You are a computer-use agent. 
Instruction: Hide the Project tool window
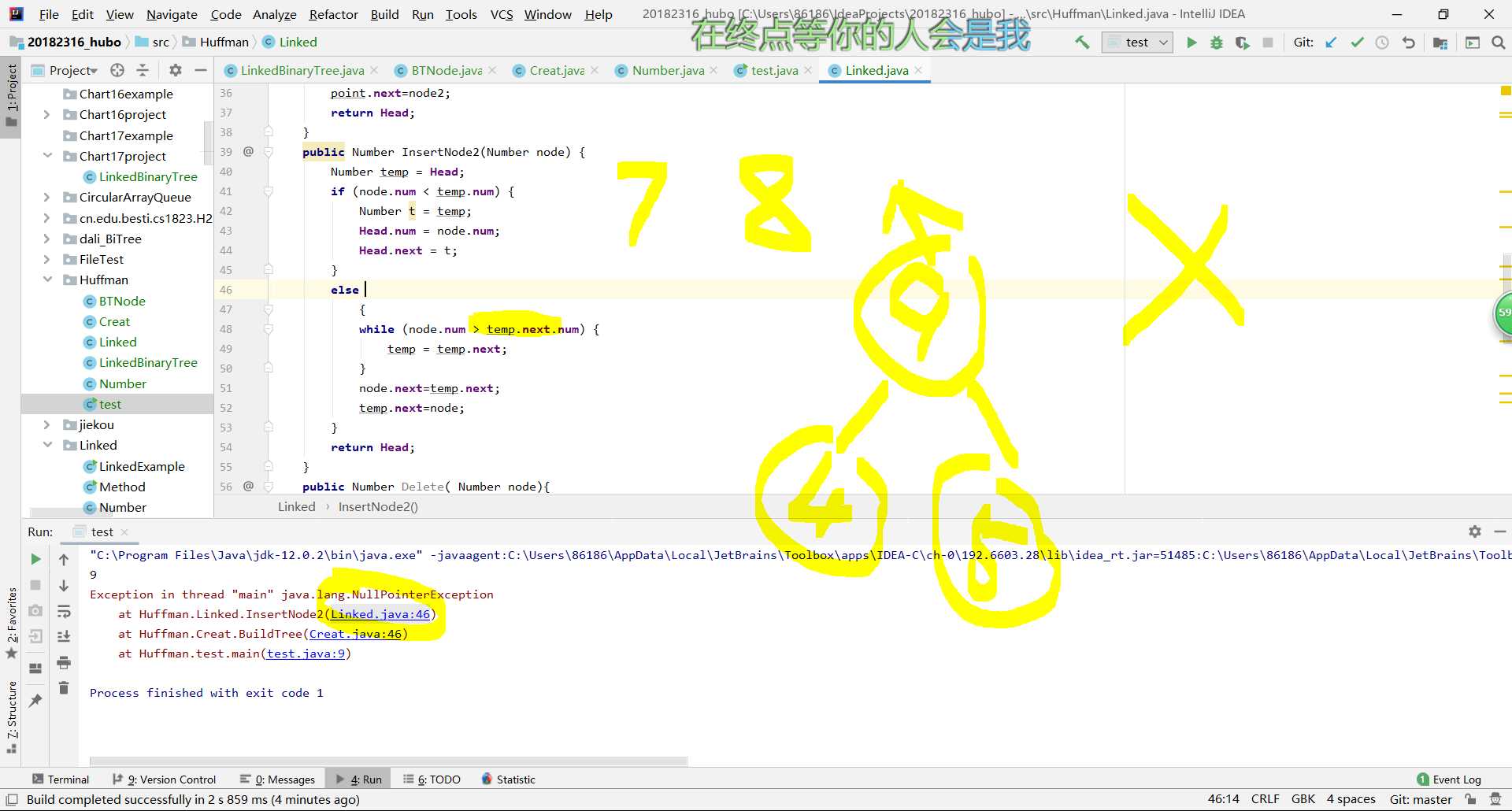[201, 70]
